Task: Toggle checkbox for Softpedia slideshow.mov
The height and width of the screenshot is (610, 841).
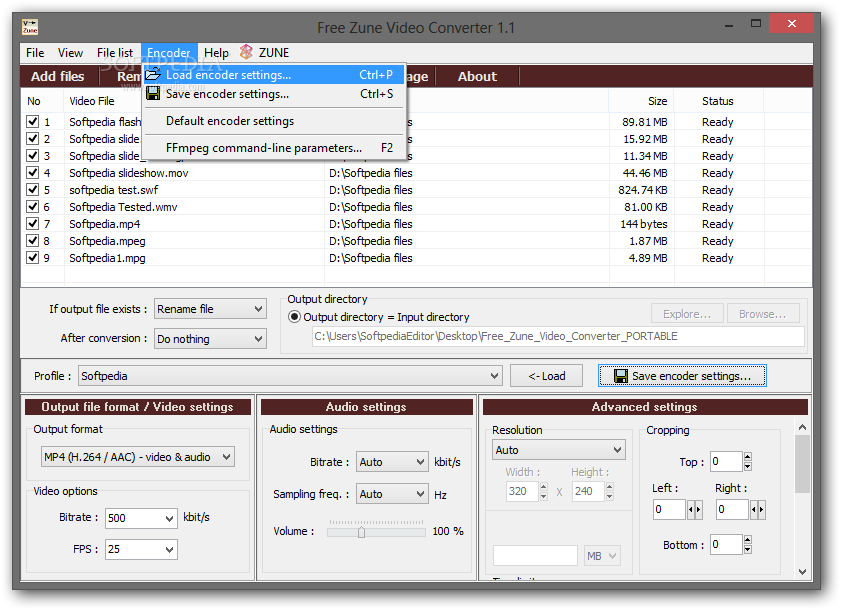Action: [x=33, y=173]
